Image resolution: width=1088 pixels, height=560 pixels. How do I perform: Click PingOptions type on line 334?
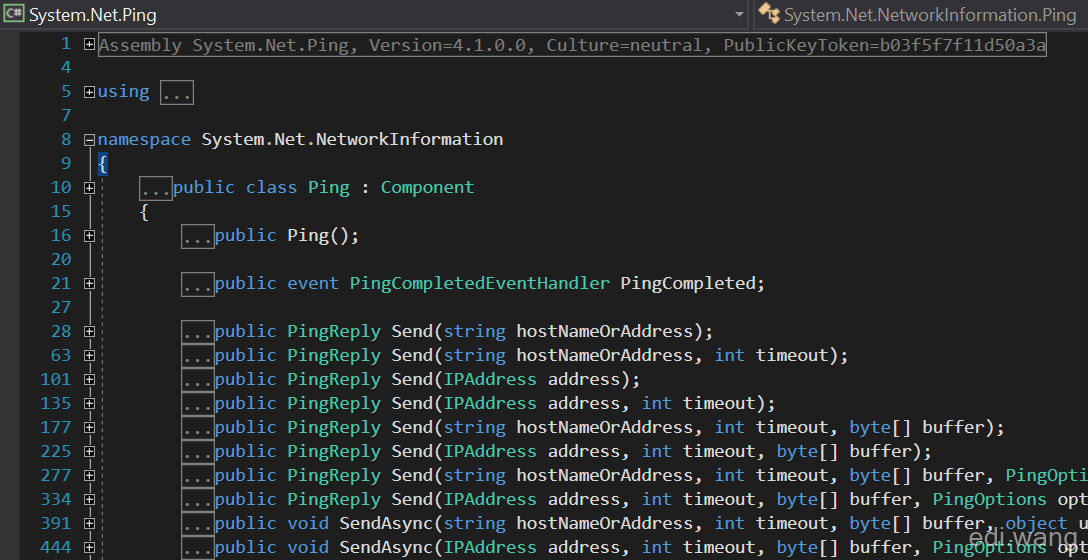(x=989, y=499)
